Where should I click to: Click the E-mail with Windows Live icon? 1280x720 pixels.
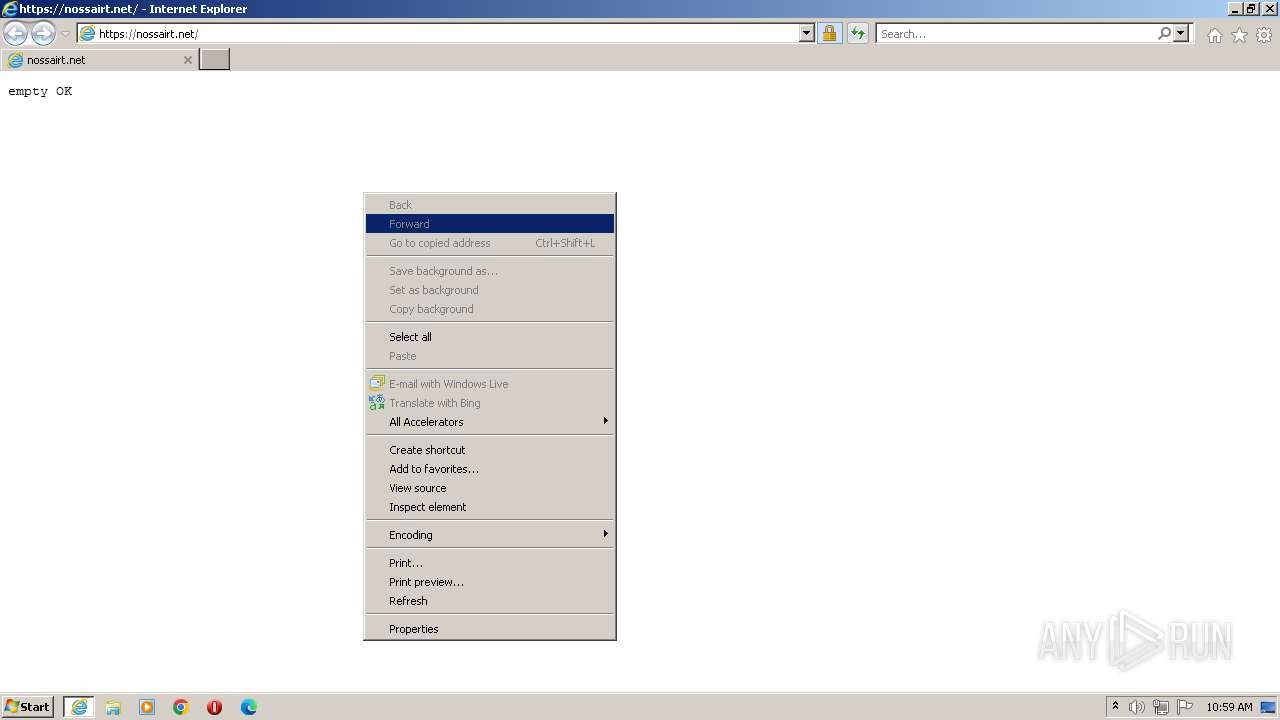click(377, 383)
